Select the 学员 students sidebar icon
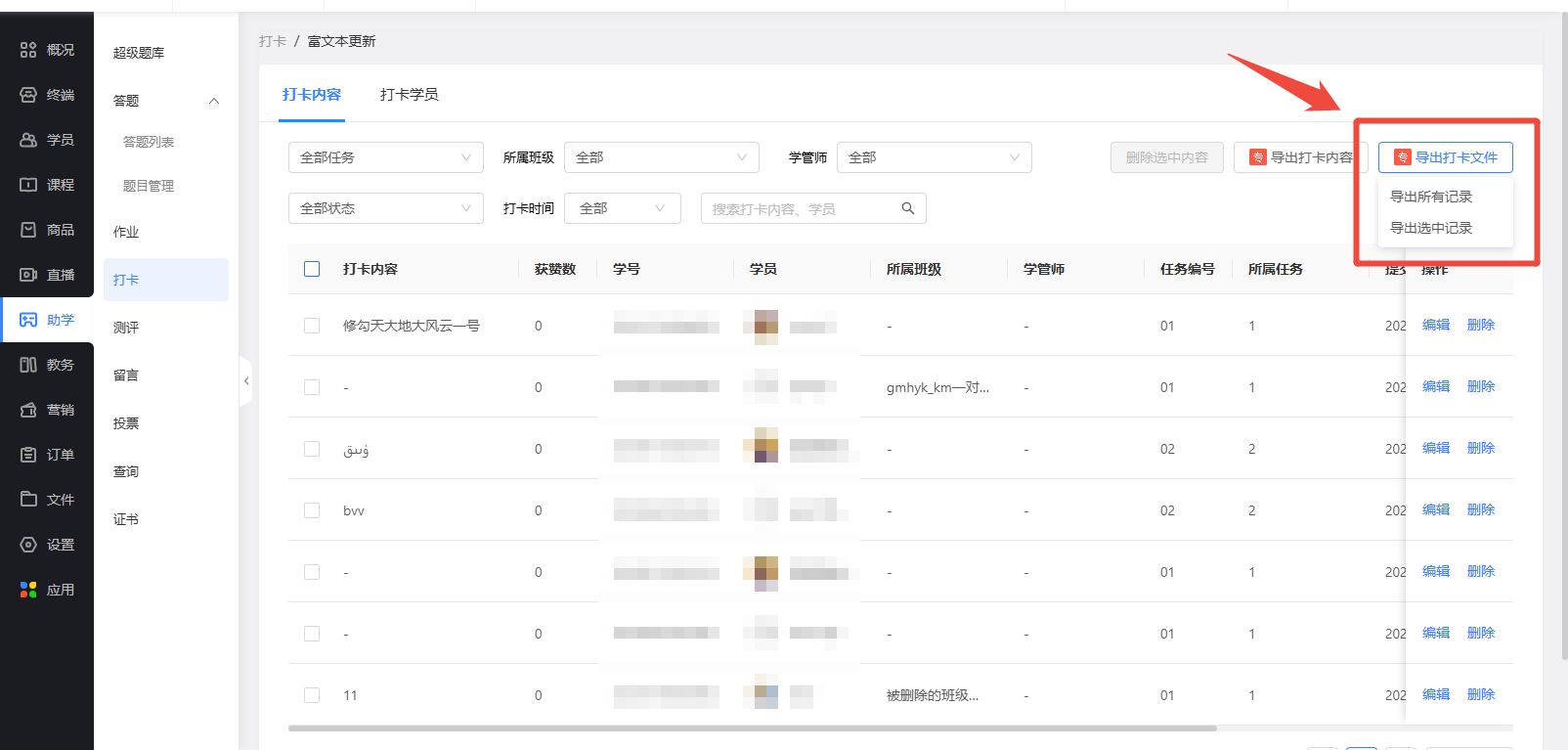 tap(28, 140)
